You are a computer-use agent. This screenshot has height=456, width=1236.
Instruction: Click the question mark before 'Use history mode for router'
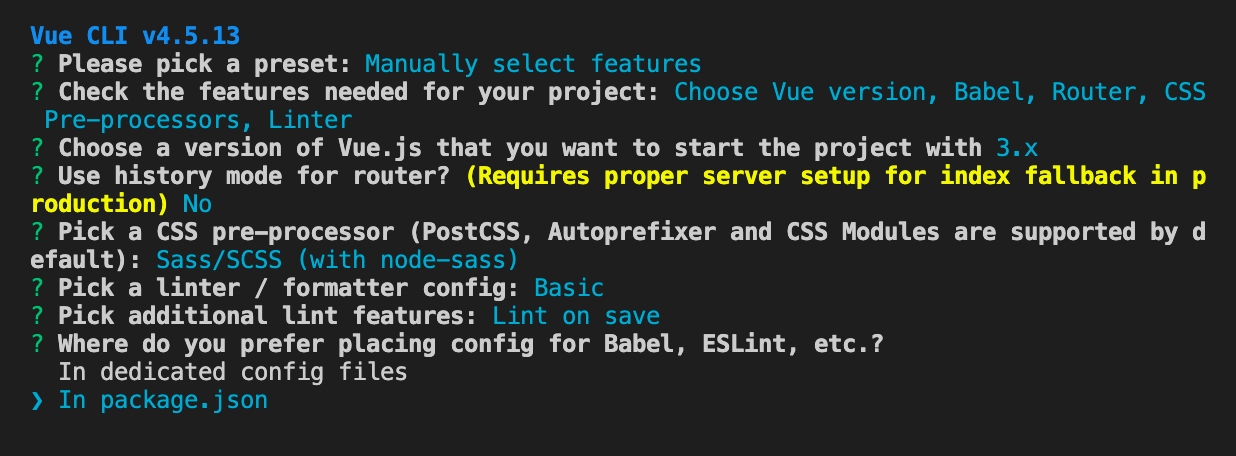(37, 176)
